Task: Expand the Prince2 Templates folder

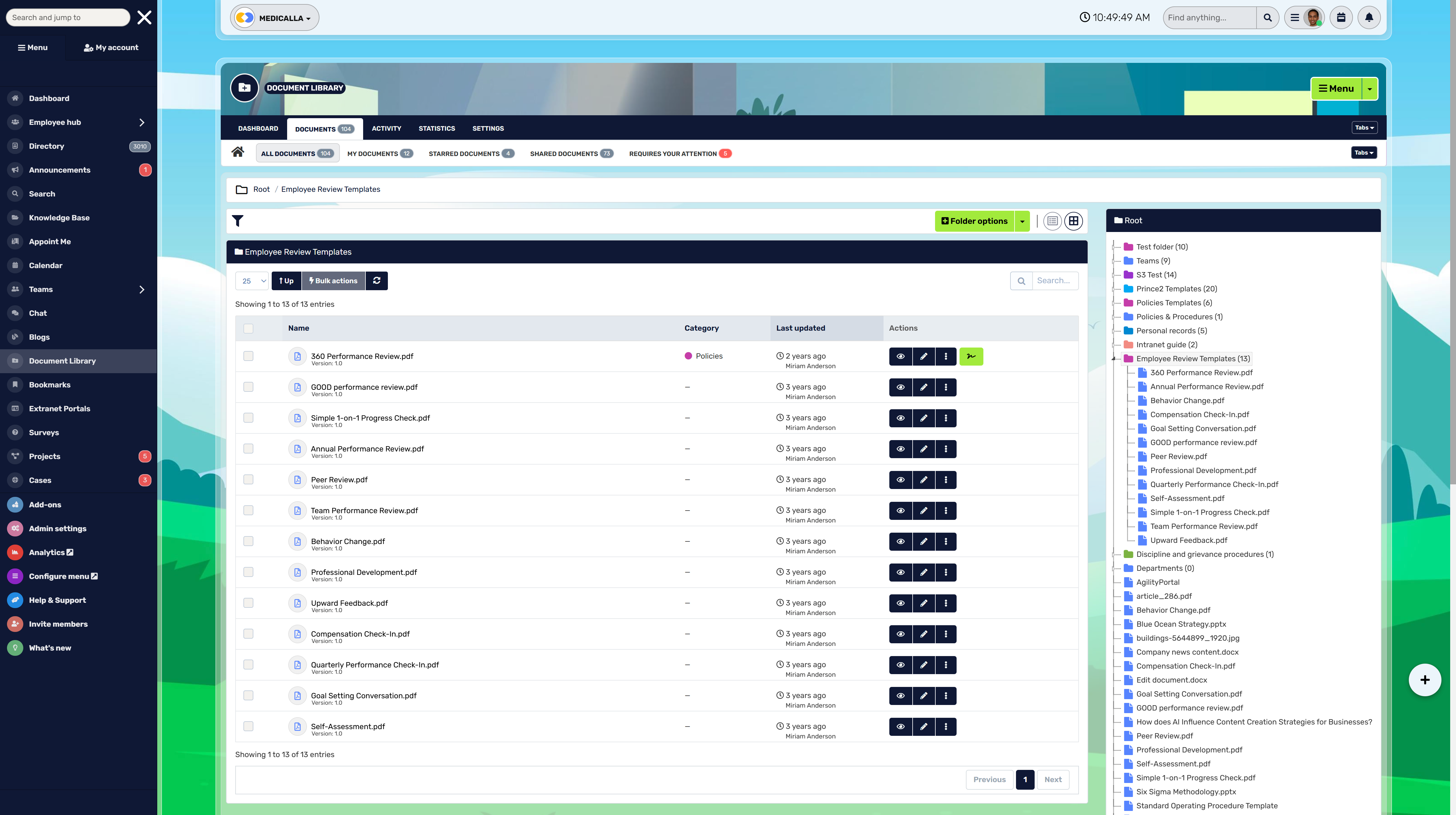Action: click(1114, 289)
